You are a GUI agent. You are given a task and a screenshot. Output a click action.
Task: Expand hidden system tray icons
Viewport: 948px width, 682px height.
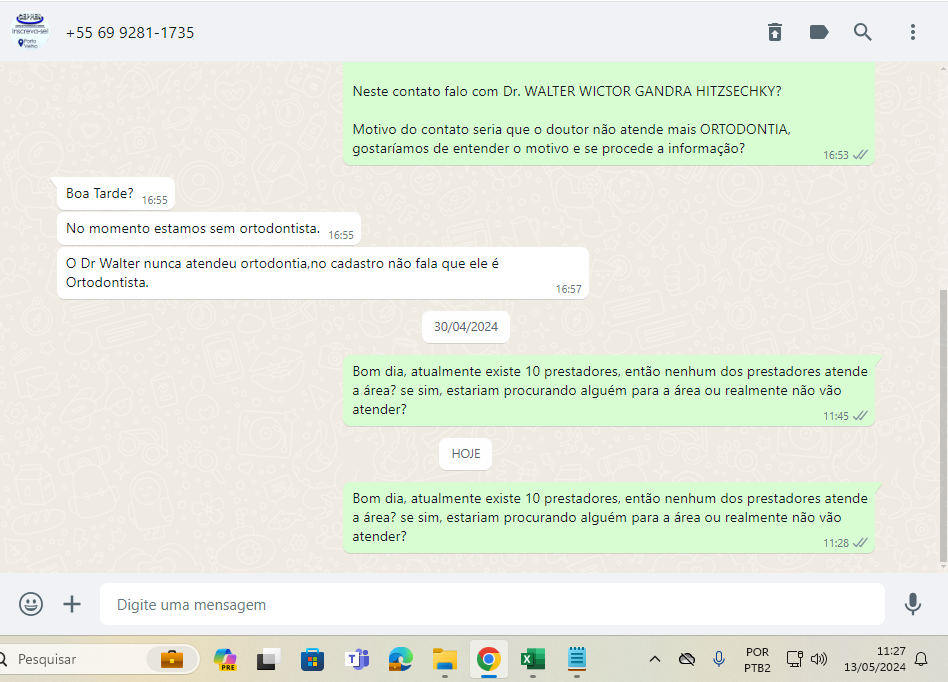point(655,659)
